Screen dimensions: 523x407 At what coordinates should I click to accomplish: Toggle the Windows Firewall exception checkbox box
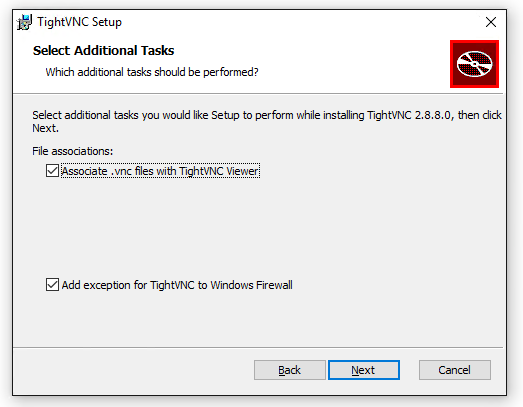(52, 285)
